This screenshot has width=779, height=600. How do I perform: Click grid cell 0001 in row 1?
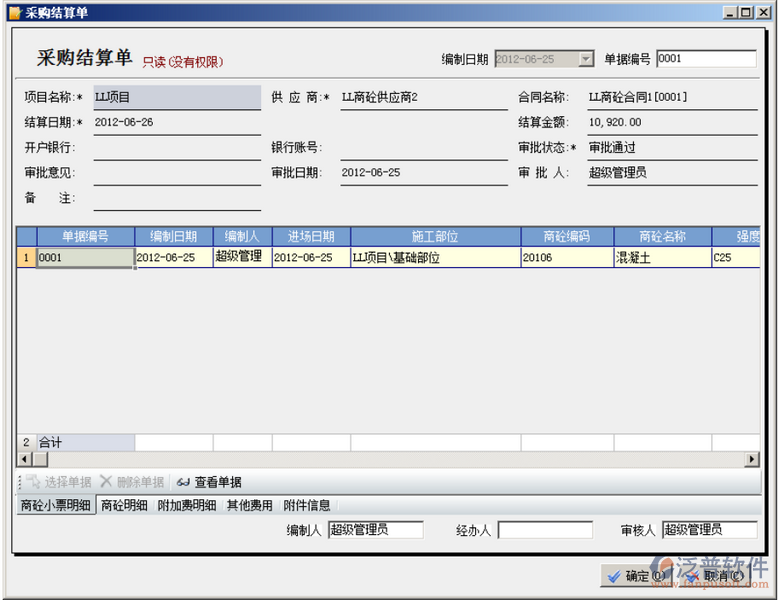[85, 257]
